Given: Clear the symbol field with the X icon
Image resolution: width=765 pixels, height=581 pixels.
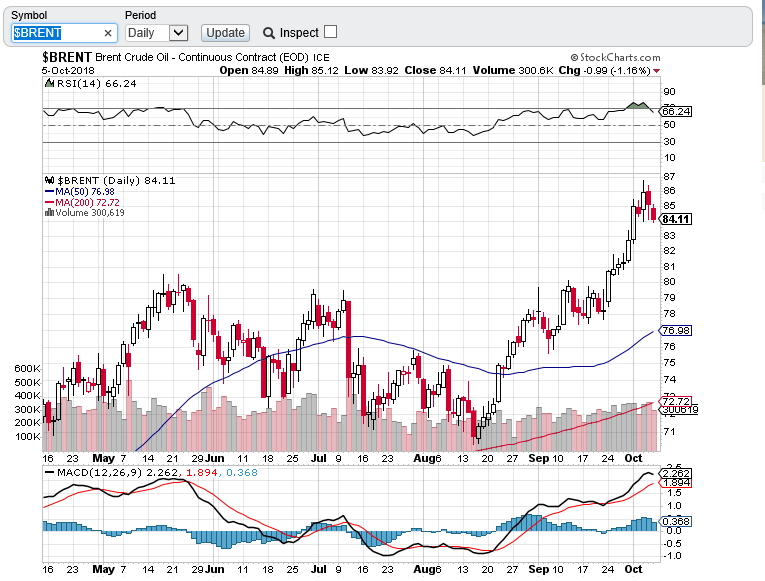Looking at the screenshot, I should pyautogui.click(x=108, y=33).
